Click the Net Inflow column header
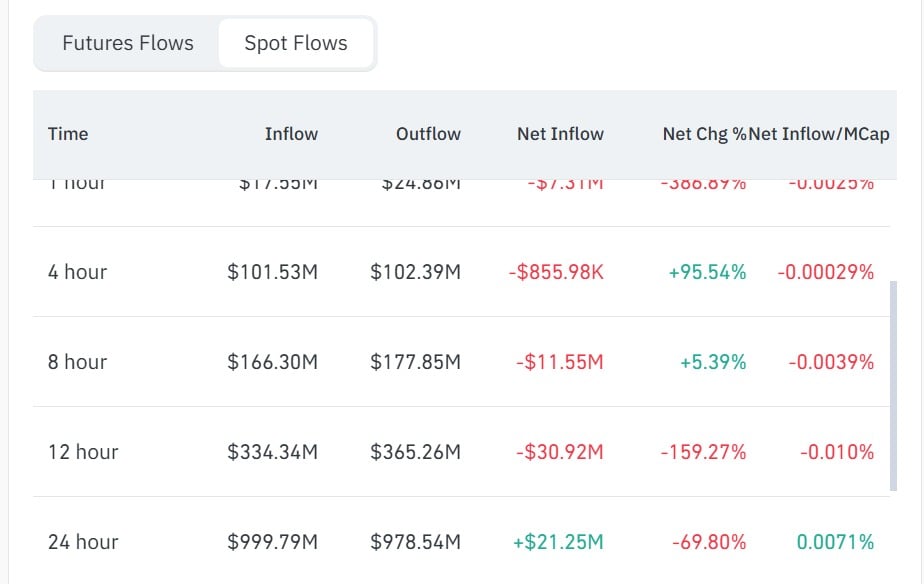Screen dimensions: 924x584 click(x=560, y=134)
